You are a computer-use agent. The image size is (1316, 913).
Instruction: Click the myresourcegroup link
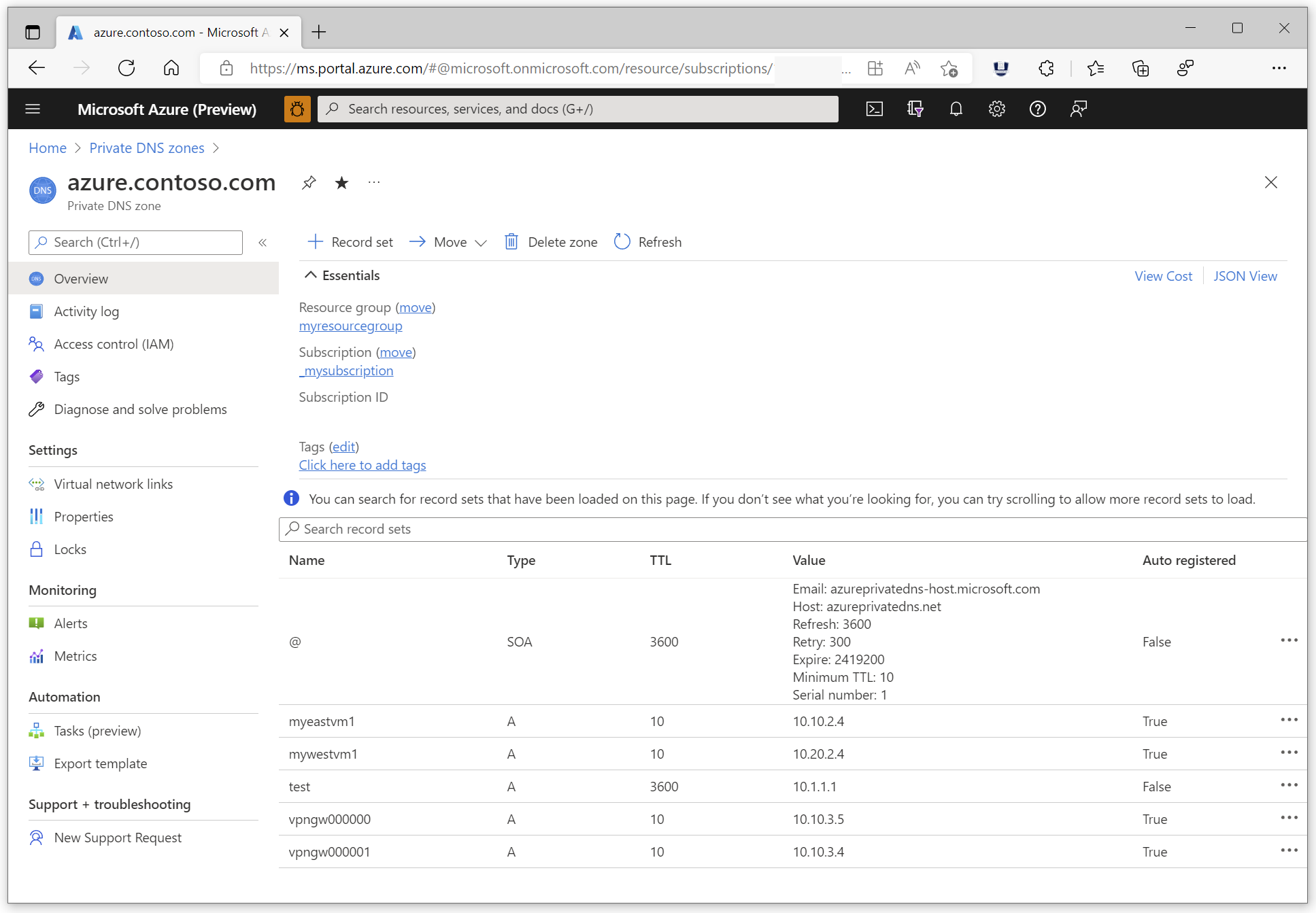click(350, 326)
